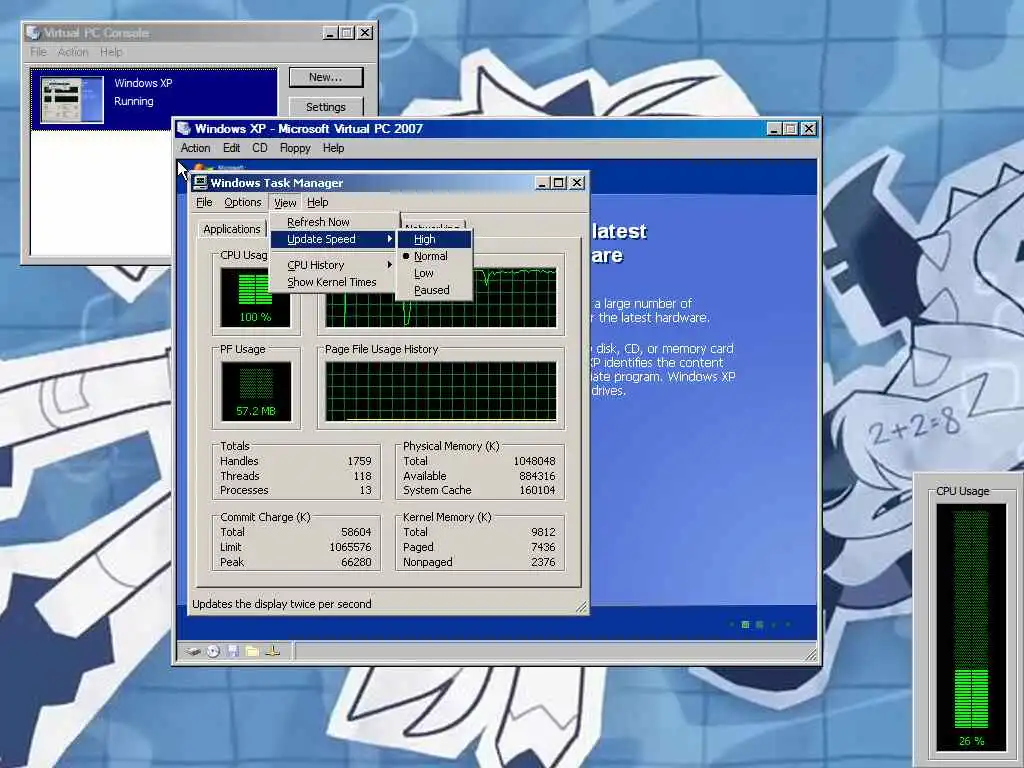Open the Task Manager File menu
The image size is (1024, 768).
pos(204,202)
